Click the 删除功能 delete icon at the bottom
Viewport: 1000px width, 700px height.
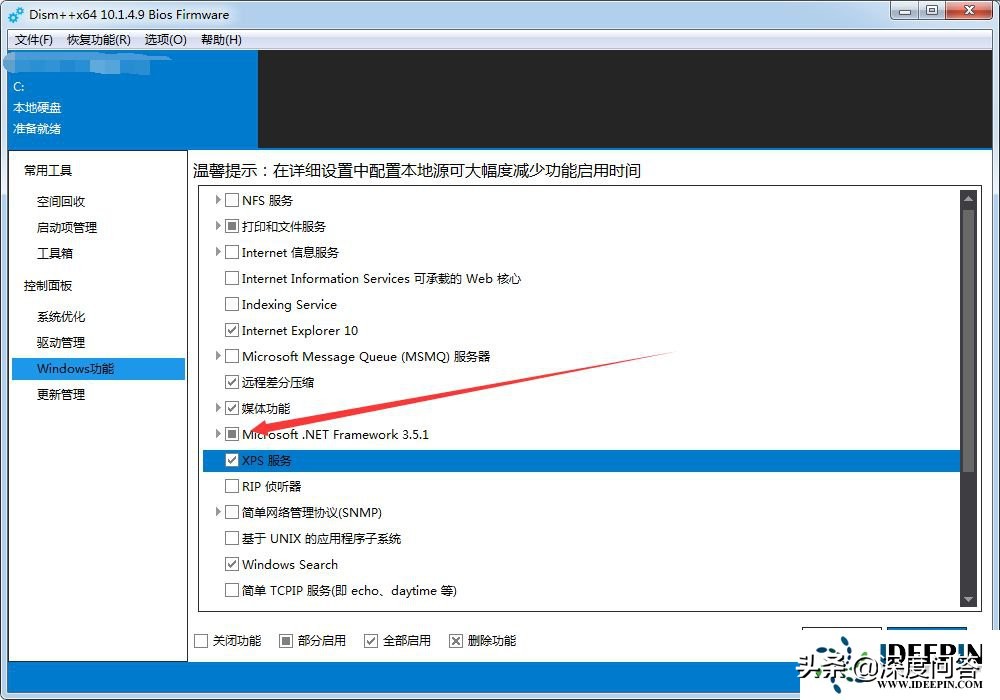pos(456,640)
